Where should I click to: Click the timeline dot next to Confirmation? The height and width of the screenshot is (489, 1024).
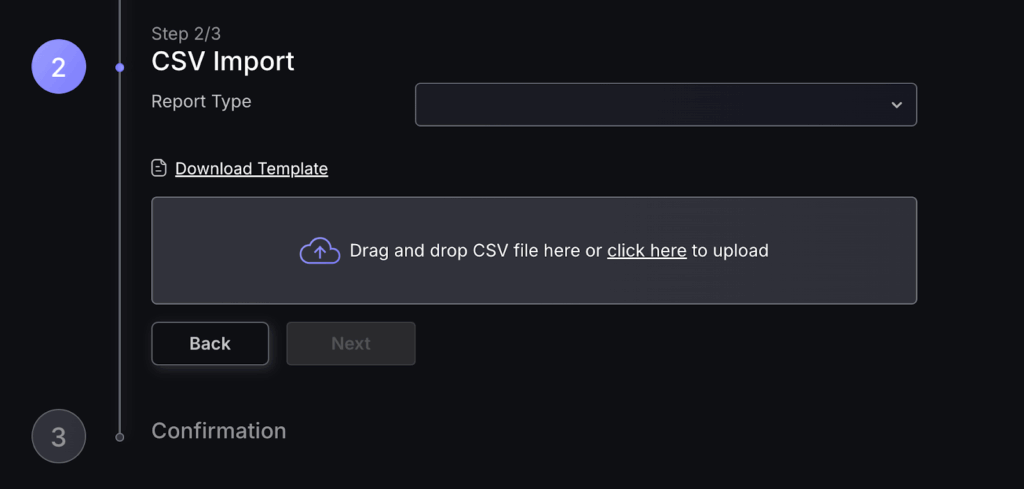point(120,437)
